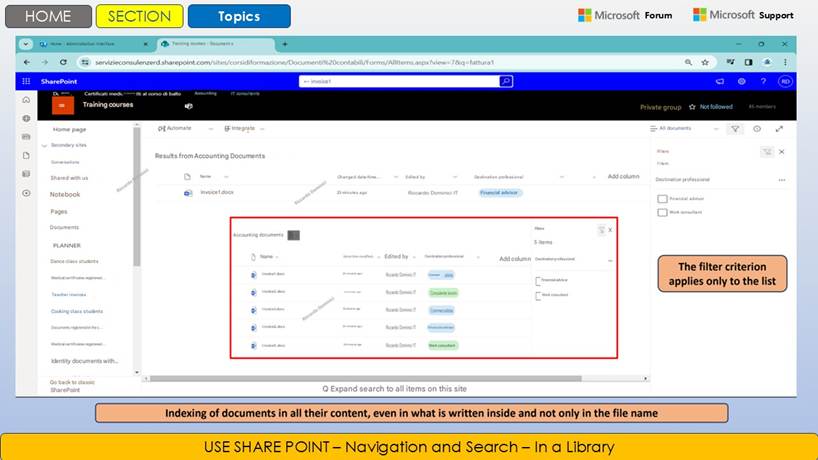
Task: Click the help question mark icon
Action: [x=763, y=81]
